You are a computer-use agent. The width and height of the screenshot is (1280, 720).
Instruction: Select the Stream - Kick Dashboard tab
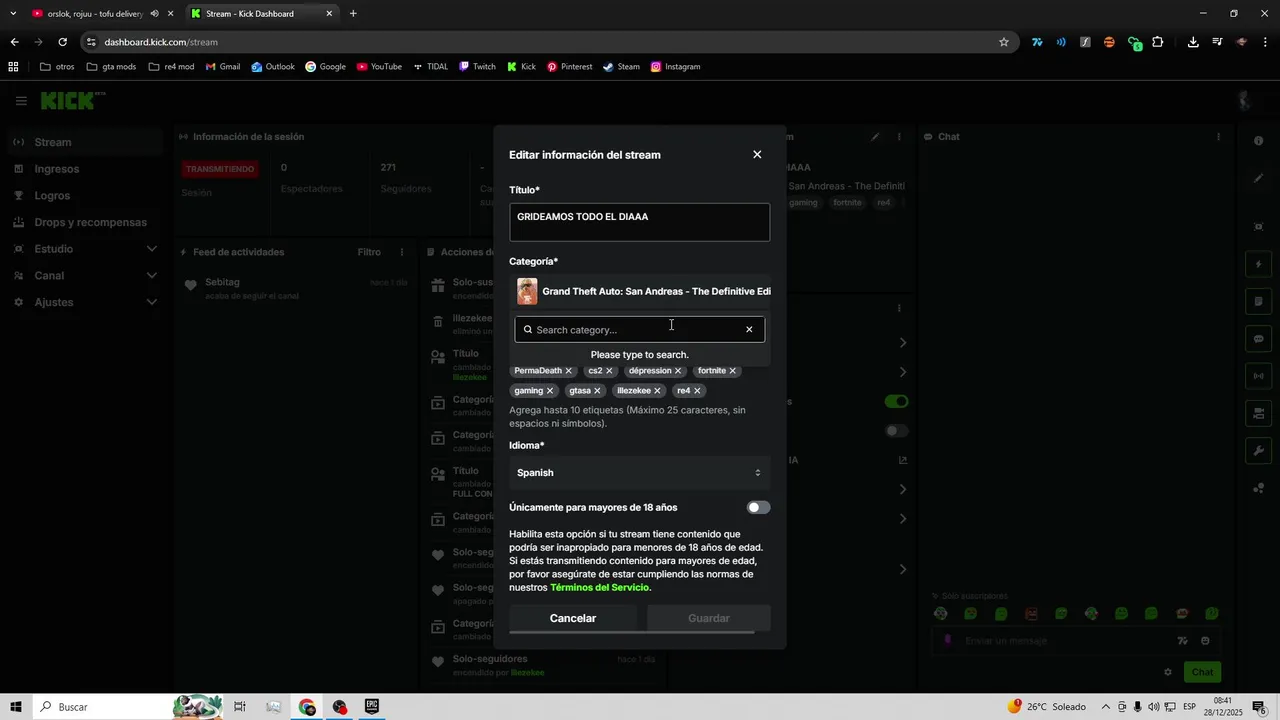(262, 14)
